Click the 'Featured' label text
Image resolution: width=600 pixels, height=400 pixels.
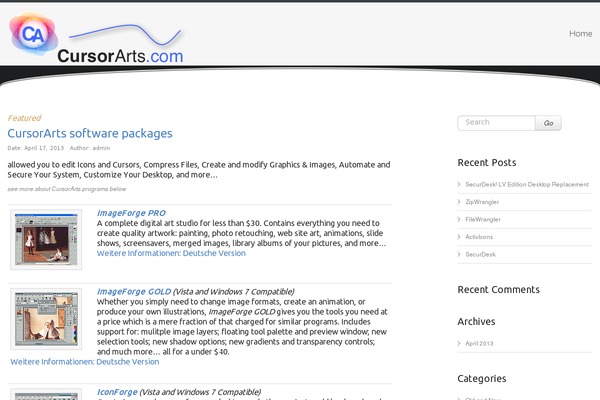coord(24,118)
